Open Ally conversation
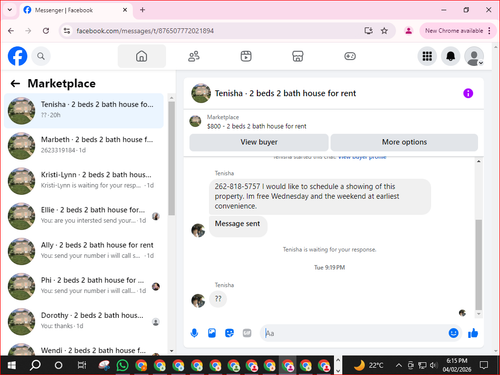Image resolution: width=500 pixels, height=375 pixels. (x=84, y=251)
